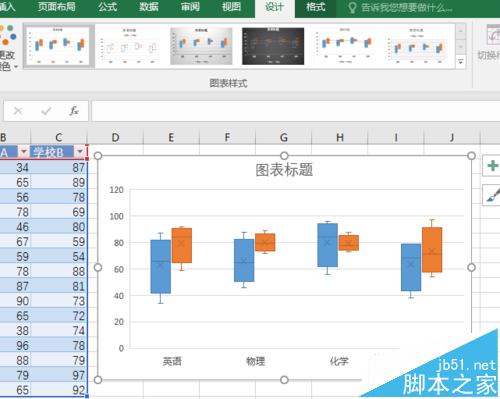The width and height of the screenshot is (500, 399).
Task: Apply the first white chart style thumbnail
Action: click(59, 46)
